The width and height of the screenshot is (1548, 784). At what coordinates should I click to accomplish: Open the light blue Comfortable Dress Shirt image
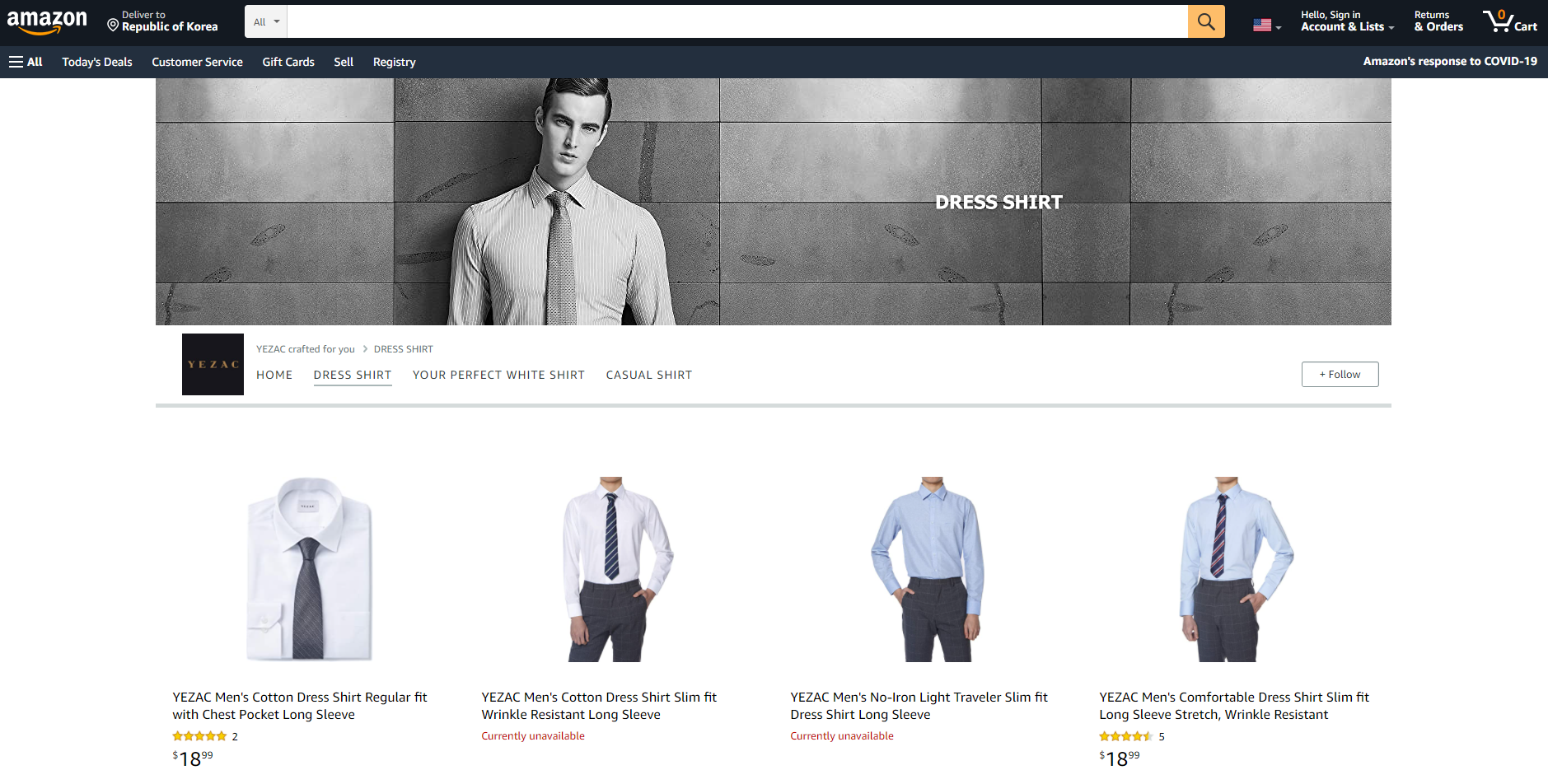point(1236,569)
